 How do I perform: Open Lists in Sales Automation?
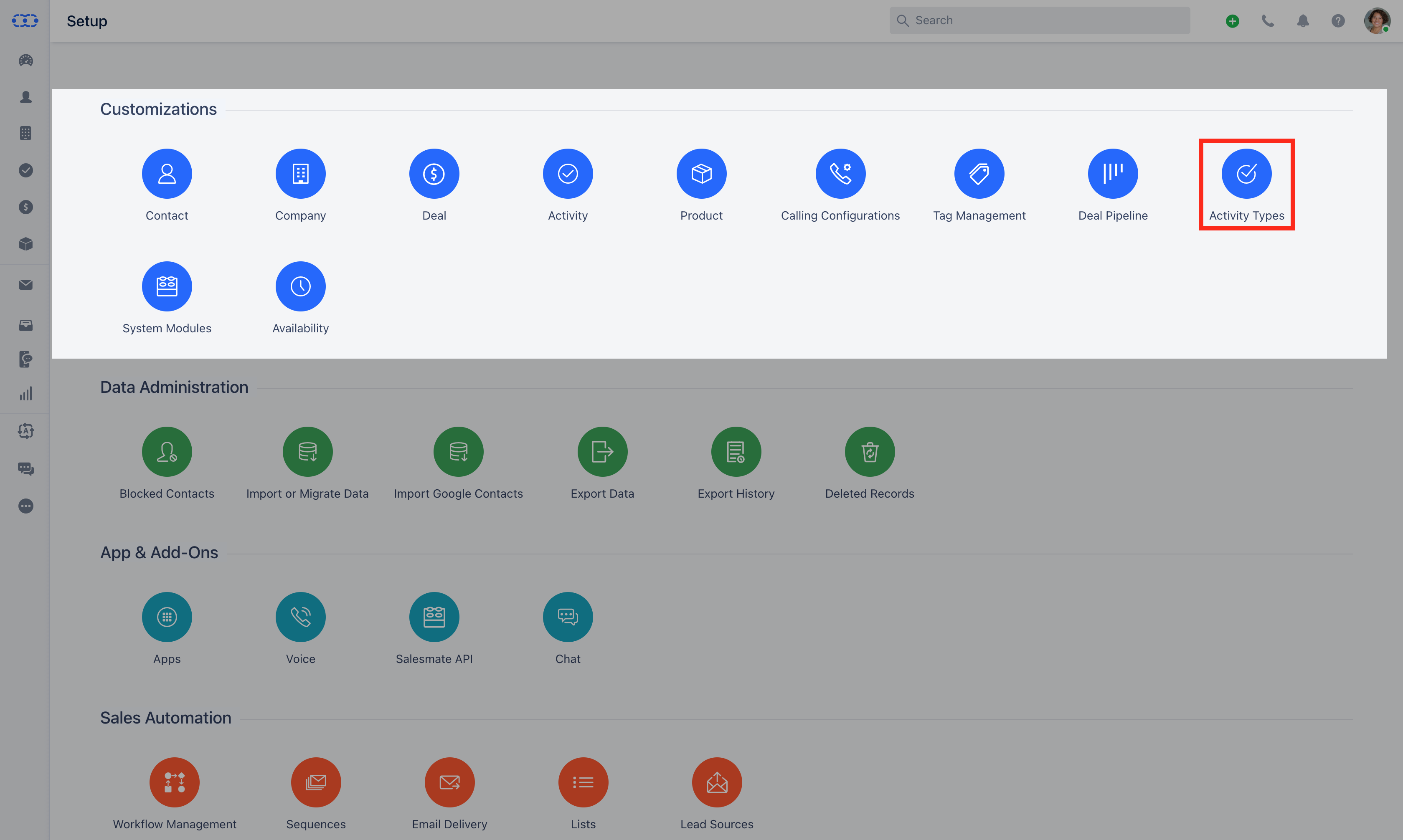[x=583, y=782]
